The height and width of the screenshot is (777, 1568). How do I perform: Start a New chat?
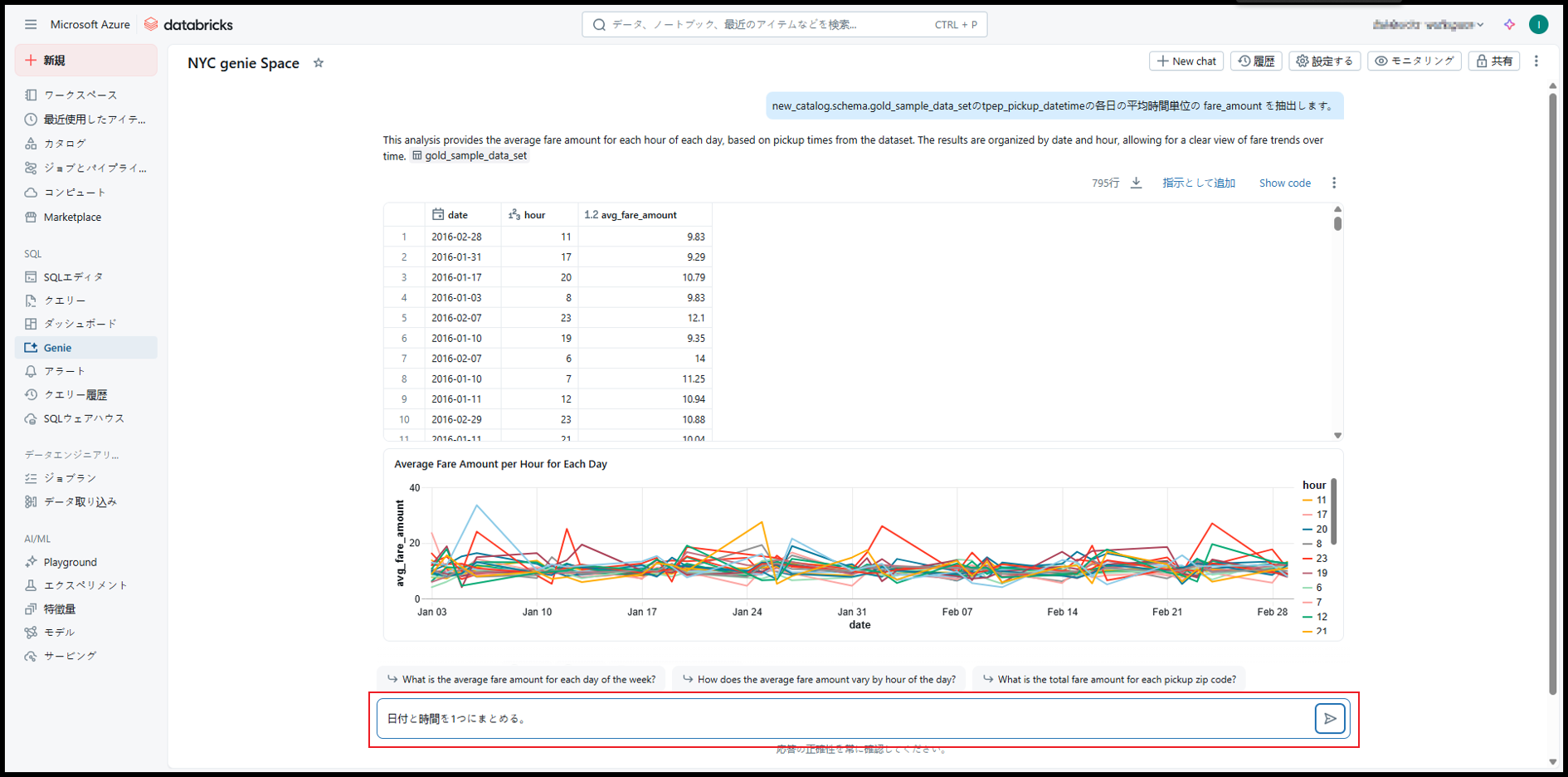(1186, 61)
